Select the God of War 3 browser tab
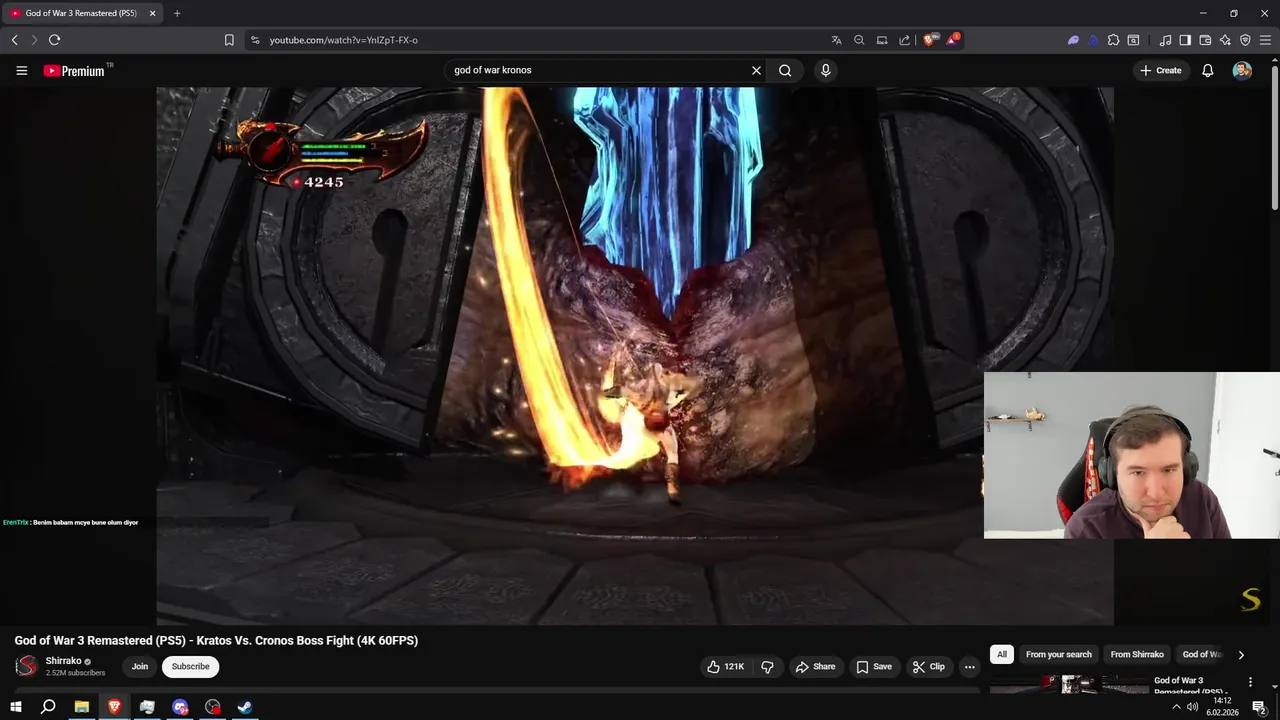1280x720 pixels. coord(80,13)
